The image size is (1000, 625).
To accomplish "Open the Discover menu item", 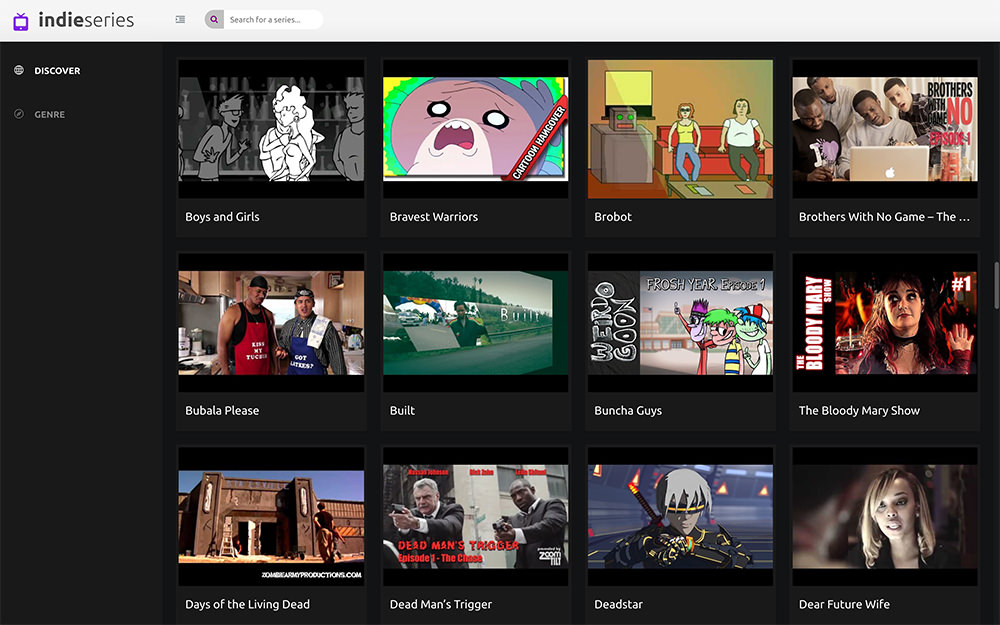I will click(x=57, y=71).
